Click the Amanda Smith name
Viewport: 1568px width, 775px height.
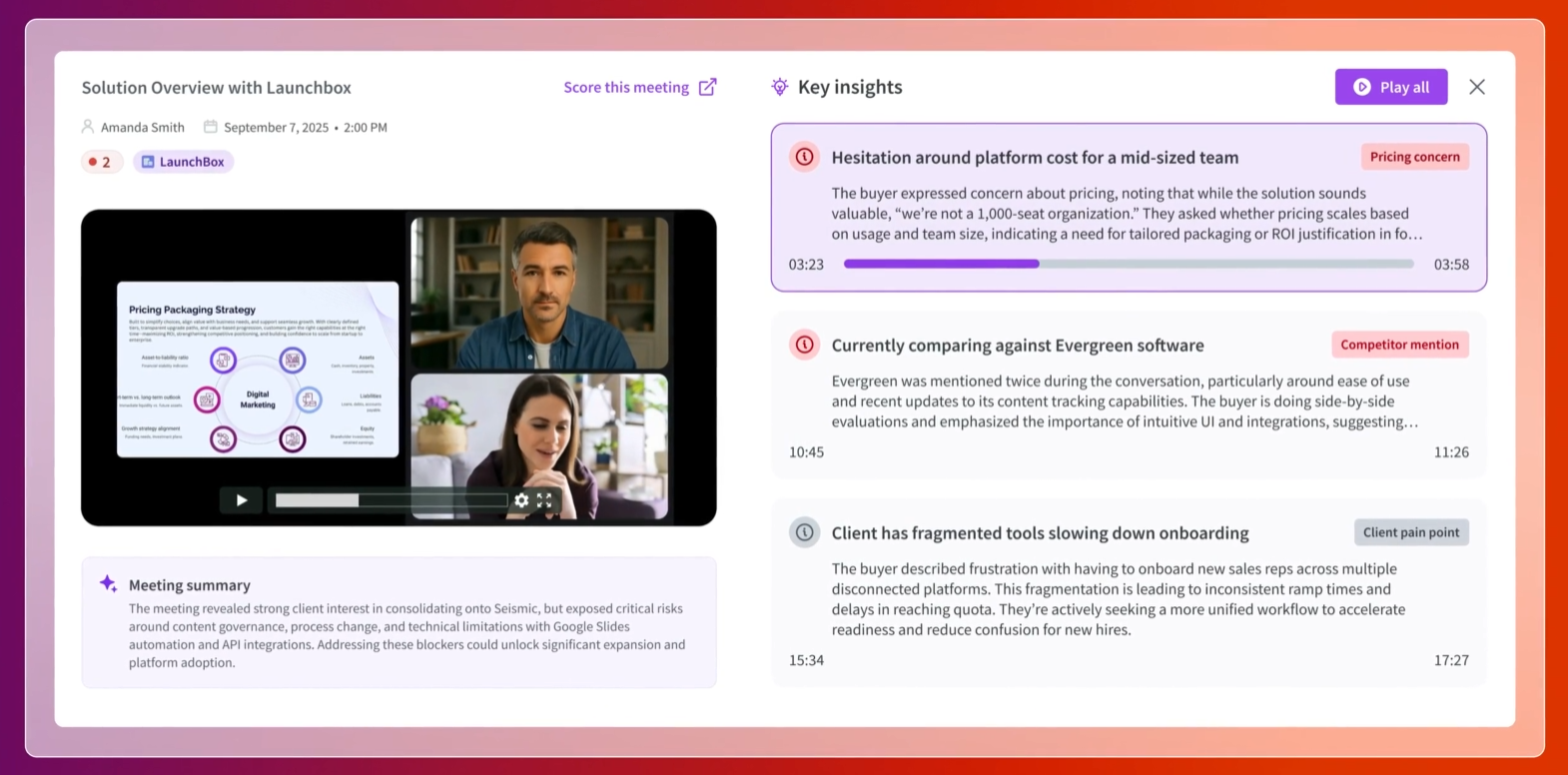143,127
